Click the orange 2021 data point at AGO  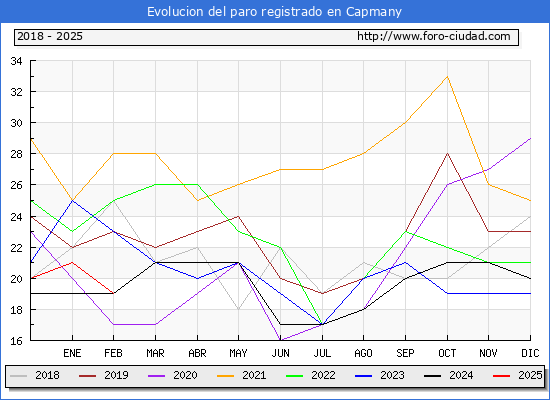[364, 153]
